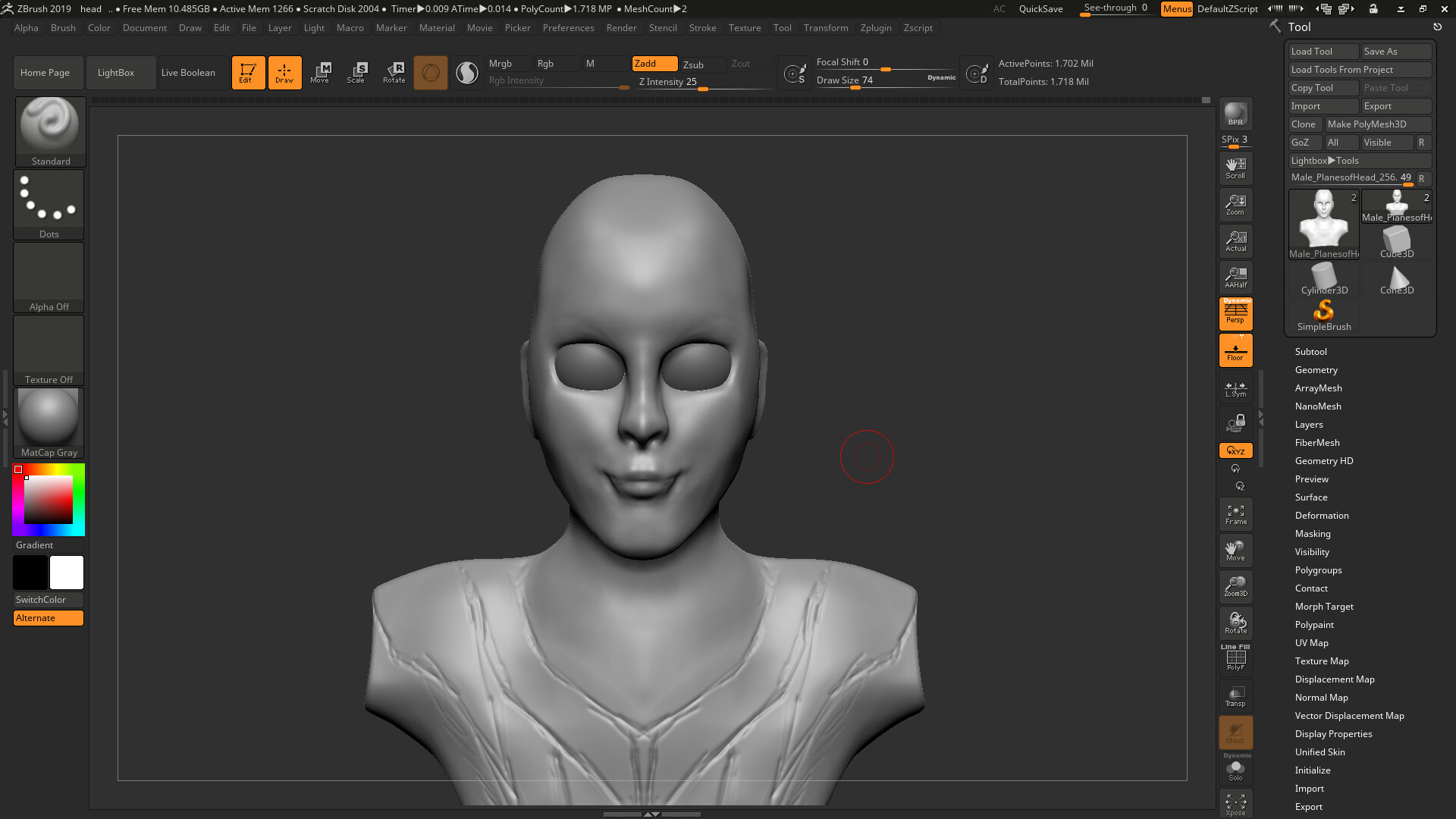
Task: Toggle Zadd sculpting mode off
Action: click(x=654, y=64)
